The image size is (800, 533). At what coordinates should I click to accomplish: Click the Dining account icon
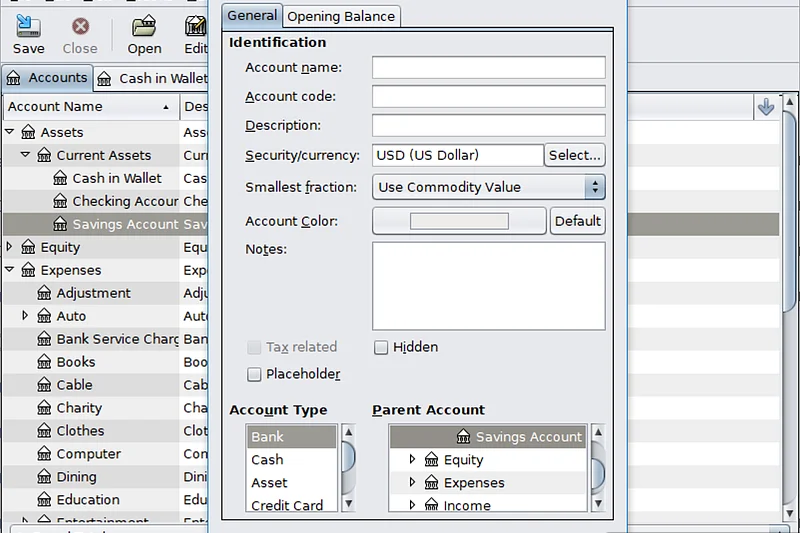tap(44, 477)
